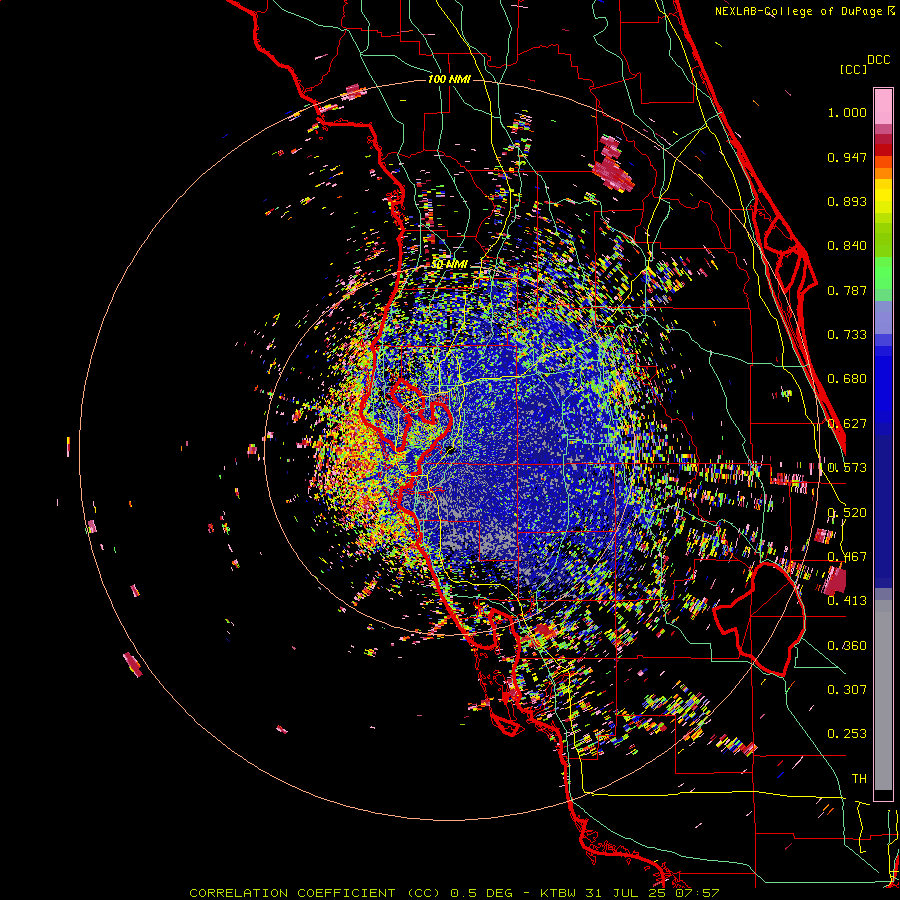This screenshot has height=900, width=900.
Task: Select the 0.360 legend value
Action: (x=847, y=646)
